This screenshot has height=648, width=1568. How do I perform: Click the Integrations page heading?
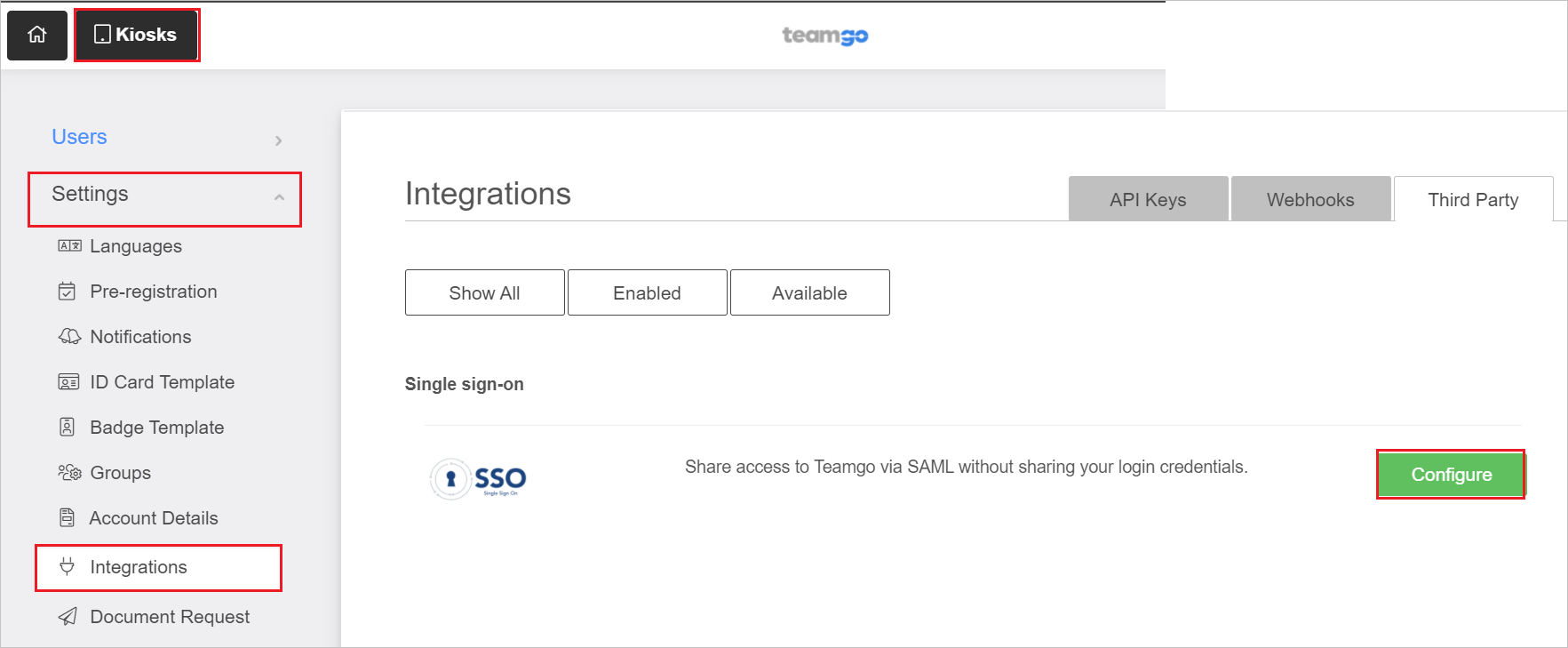click(x=488, y=194)
